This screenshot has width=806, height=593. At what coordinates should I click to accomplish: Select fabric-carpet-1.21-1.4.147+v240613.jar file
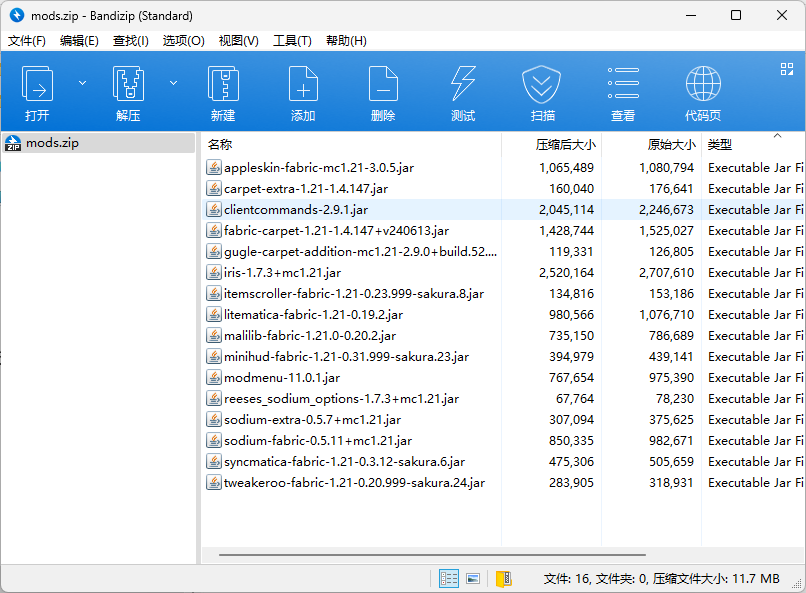click(336, 231)
